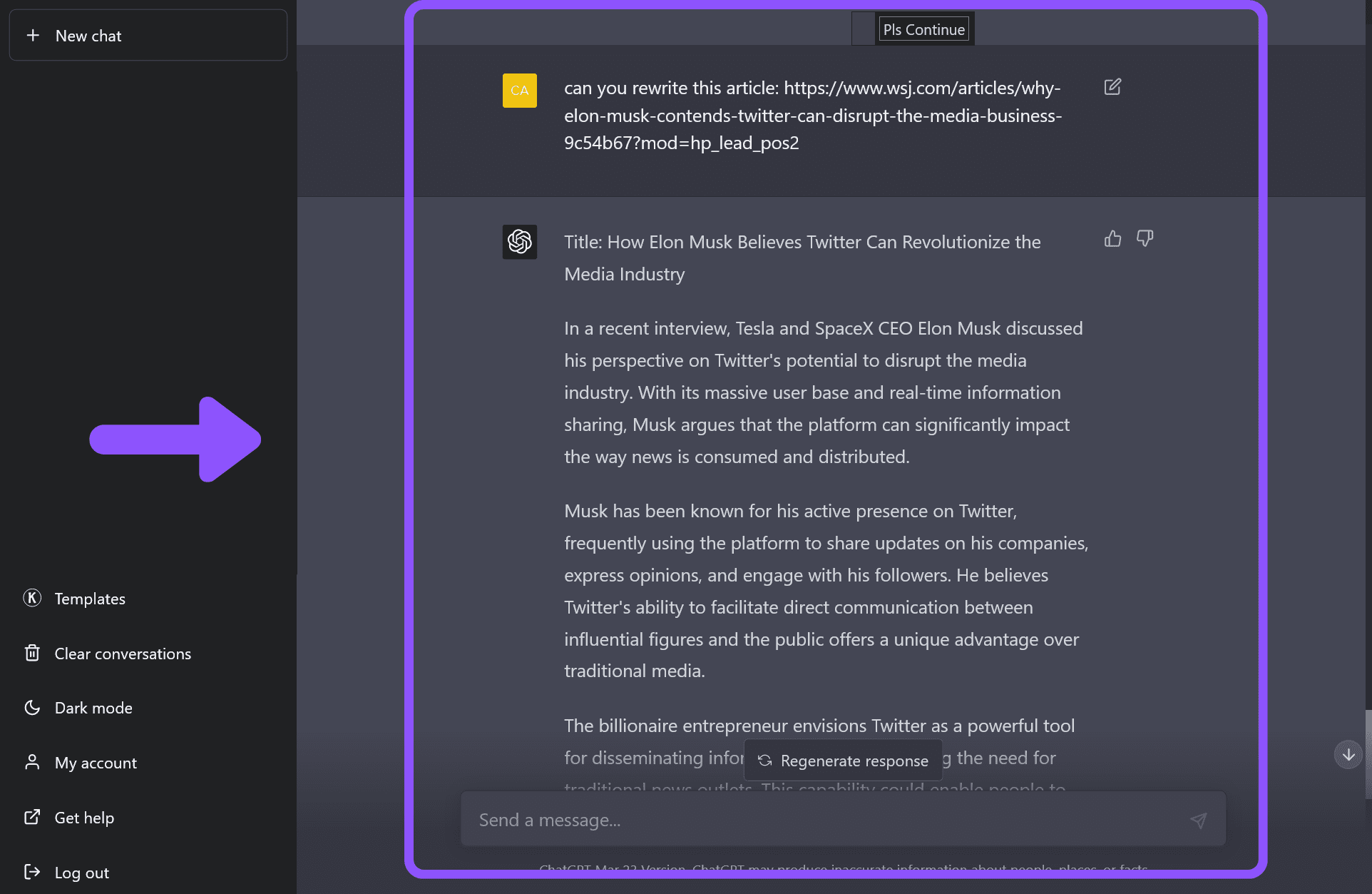Click paragraph starting 'In a recent interview'
The height and width of the screenshot is (894, 1372).
[824, 392]
